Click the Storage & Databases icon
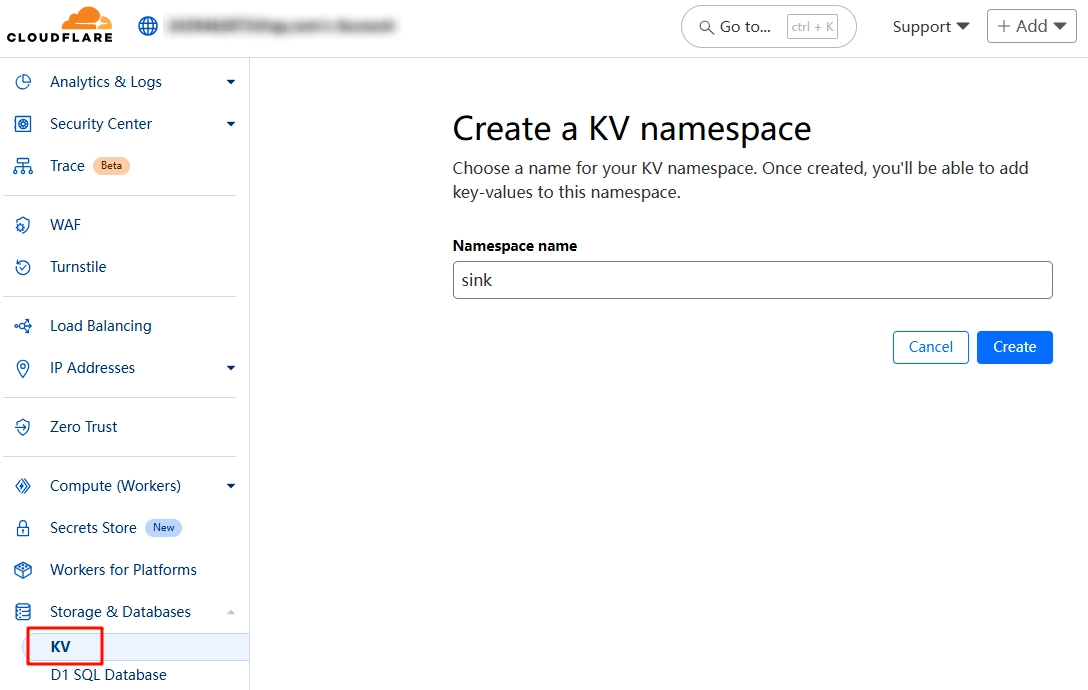The image size is (1088, 690). (x=23, y=612)
